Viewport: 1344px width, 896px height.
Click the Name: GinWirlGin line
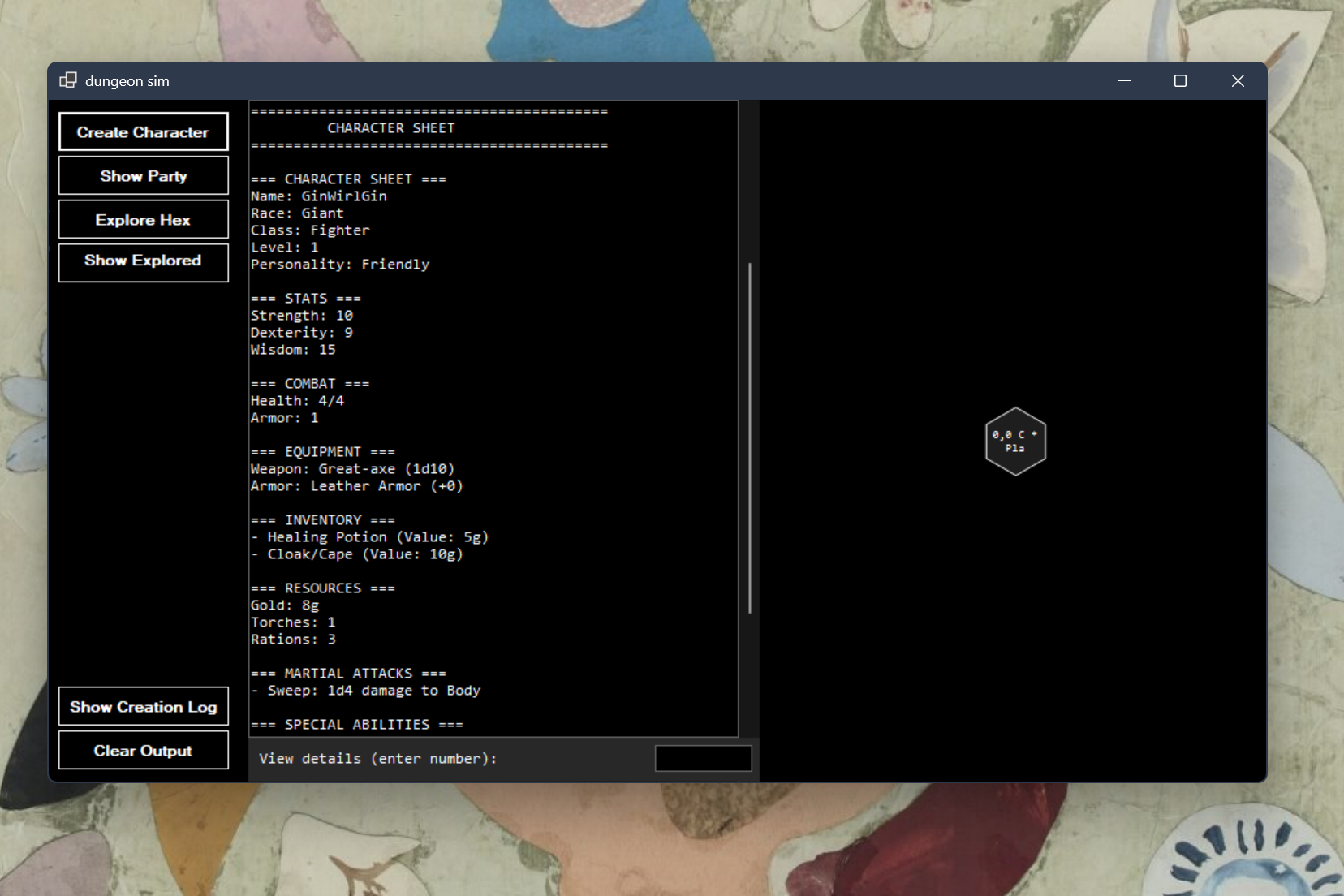(x=319, y=196)
